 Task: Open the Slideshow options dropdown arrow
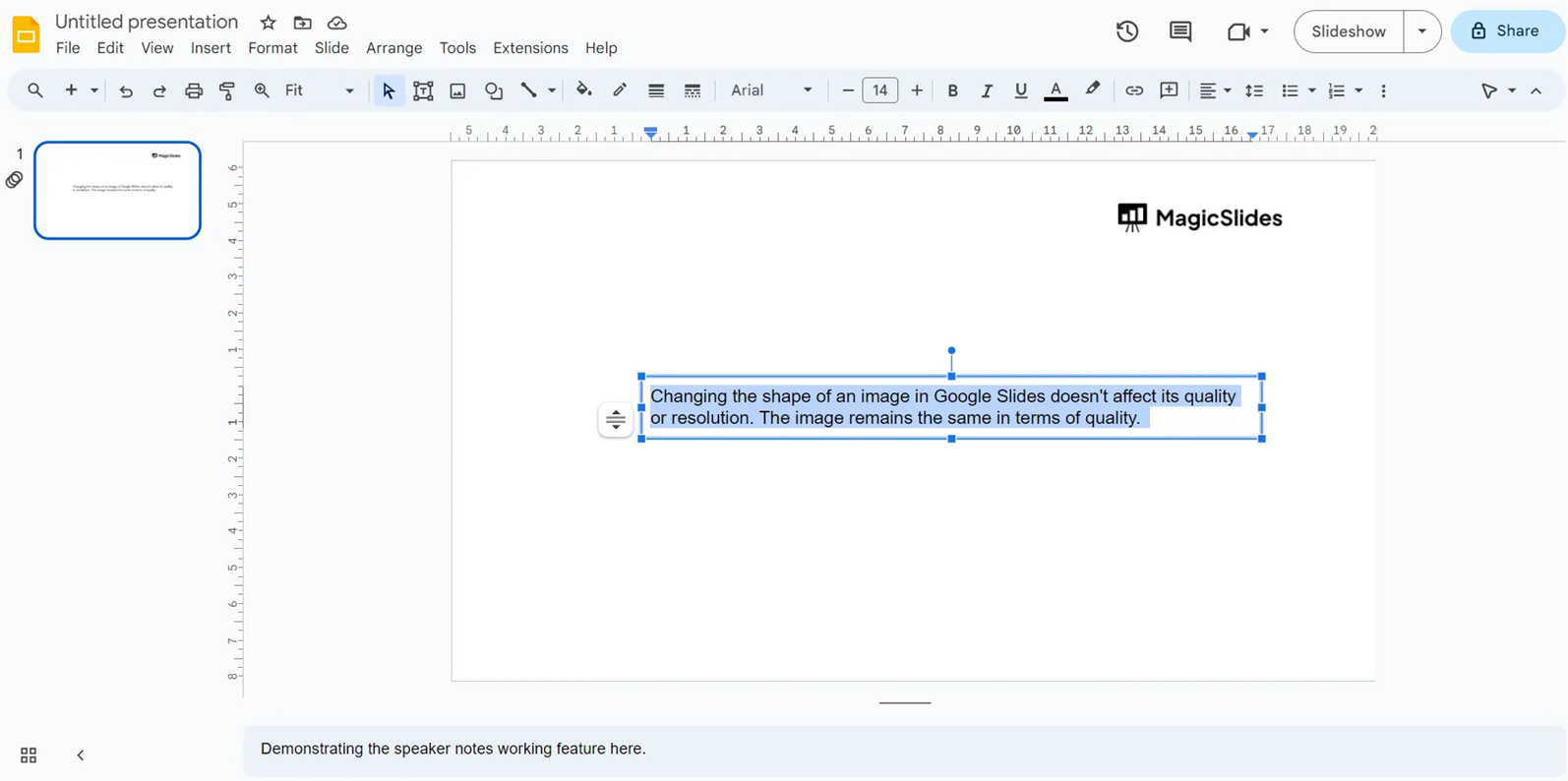click(x=1421, y=31)
